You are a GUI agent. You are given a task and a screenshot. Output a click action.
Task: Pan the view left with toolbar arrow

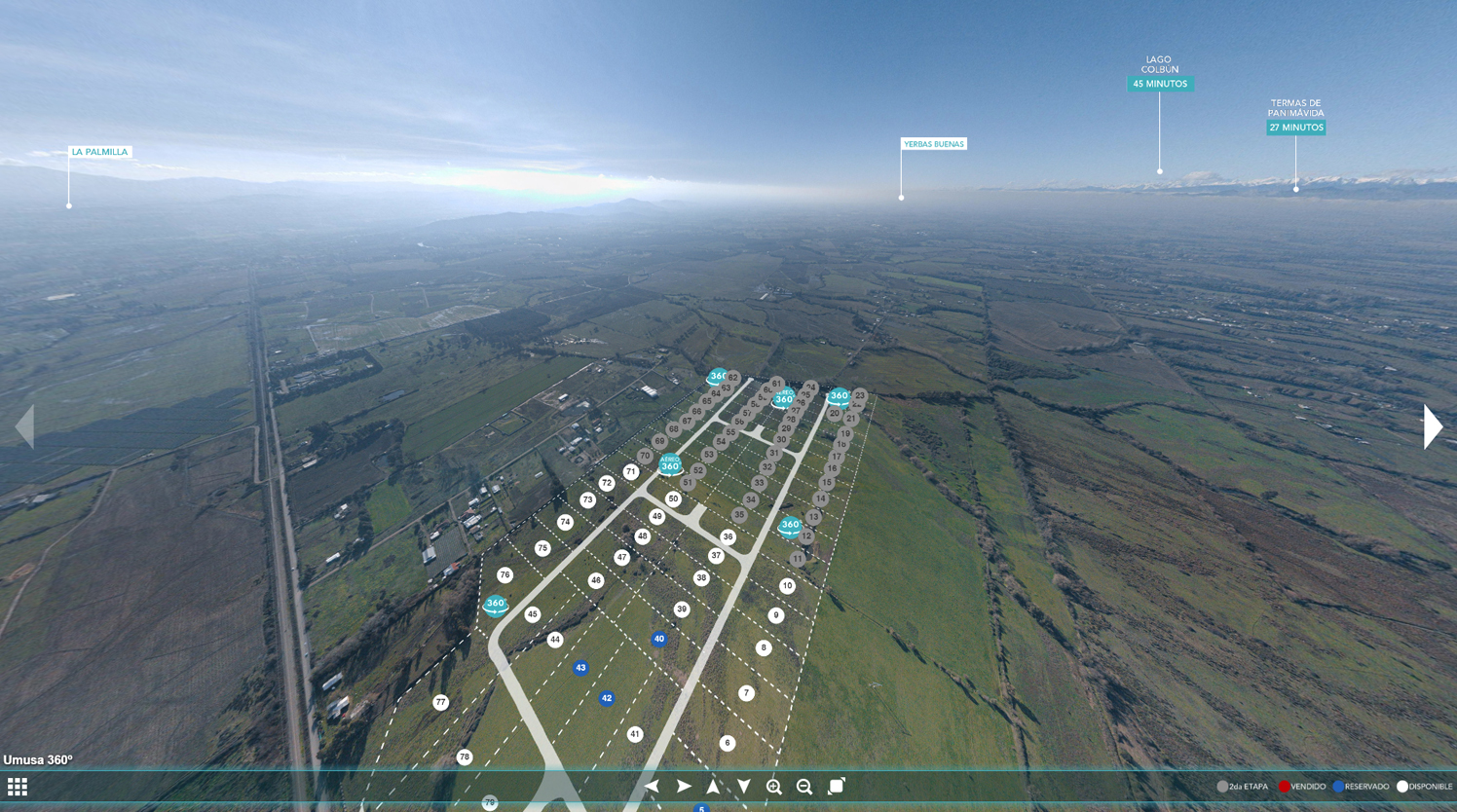652,787
